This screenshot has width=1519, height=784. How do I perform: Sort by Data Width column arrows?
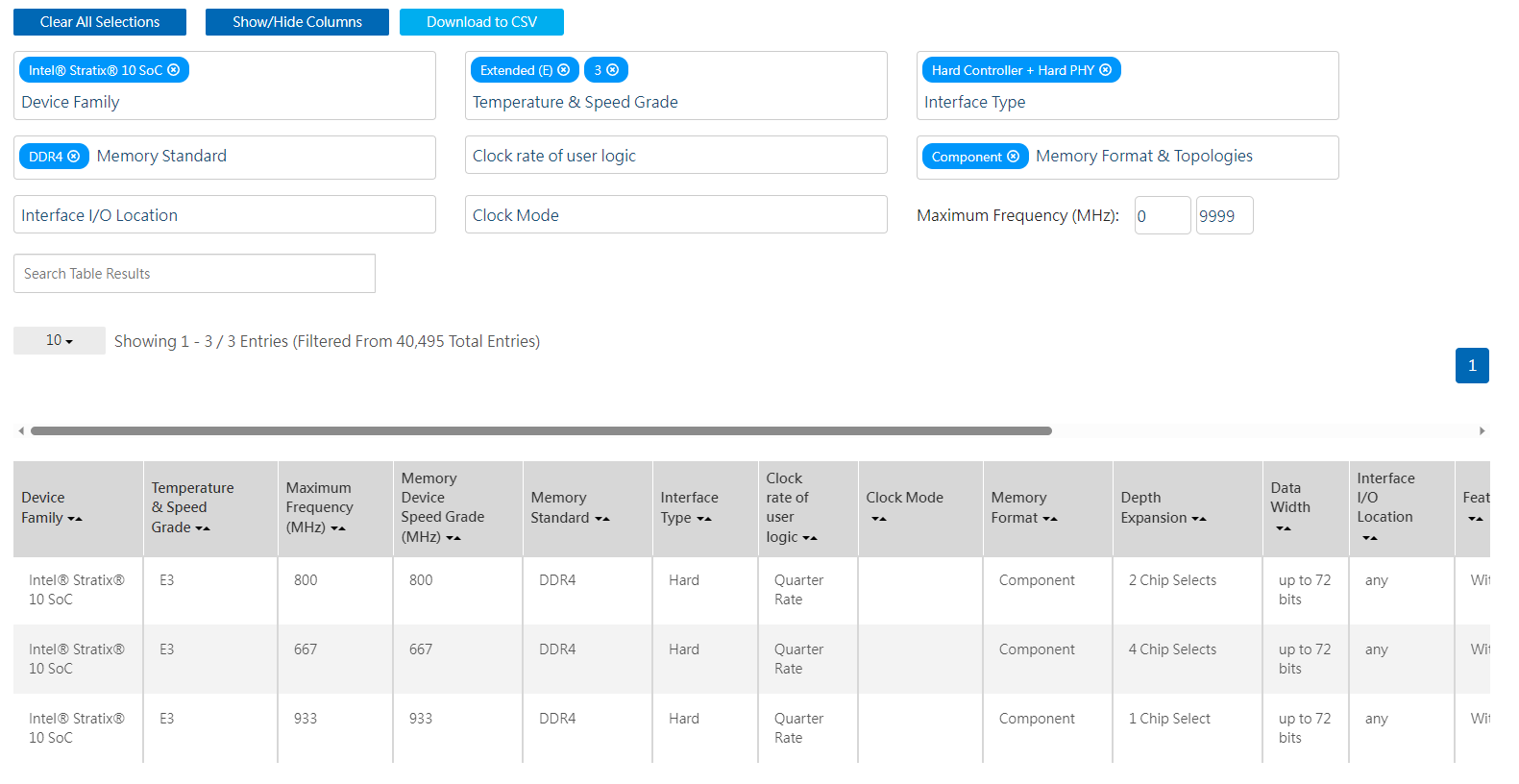click(1284, 528)
